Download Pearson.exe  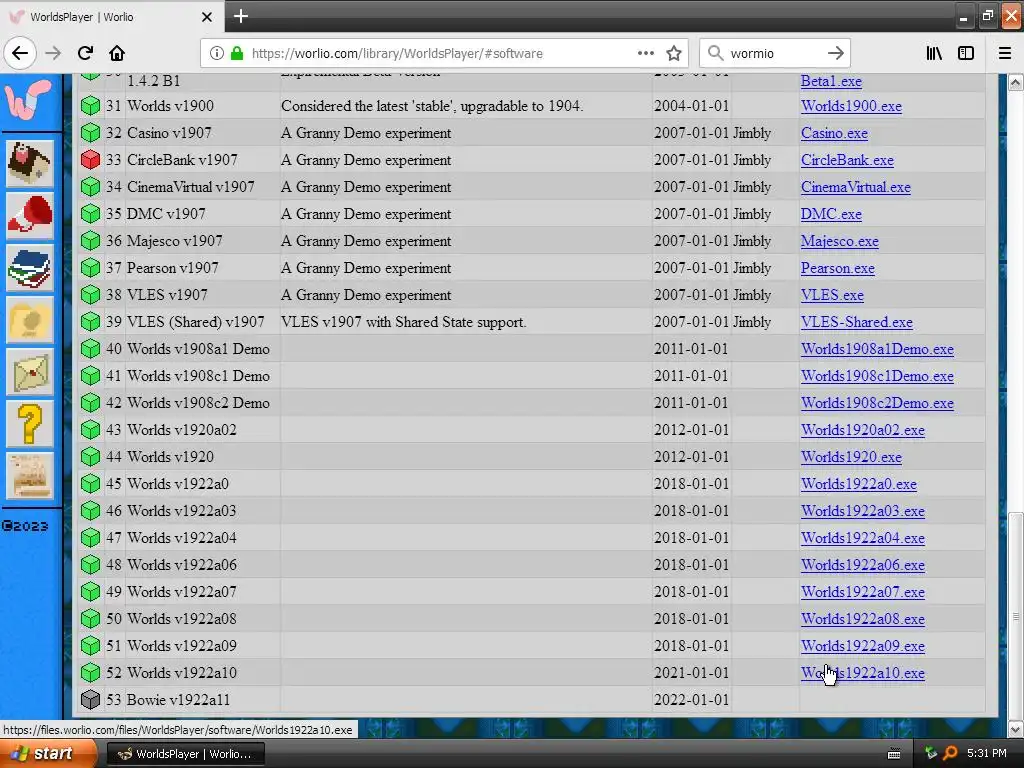click(837, 268)
